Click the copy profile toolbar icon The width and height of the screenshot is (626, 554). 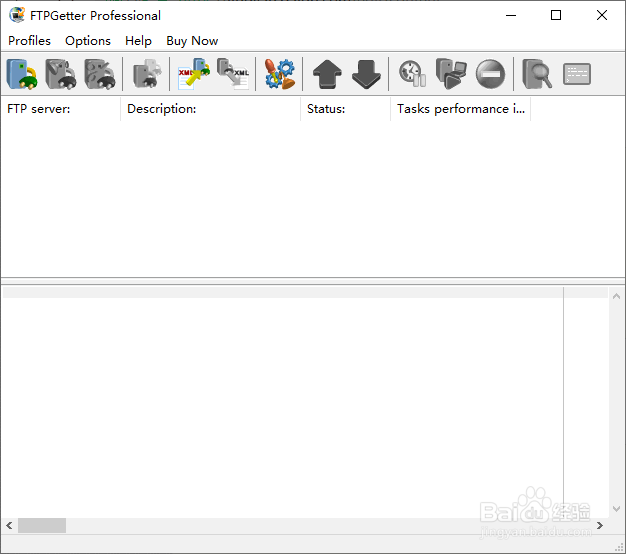click(x=147, y=74)
